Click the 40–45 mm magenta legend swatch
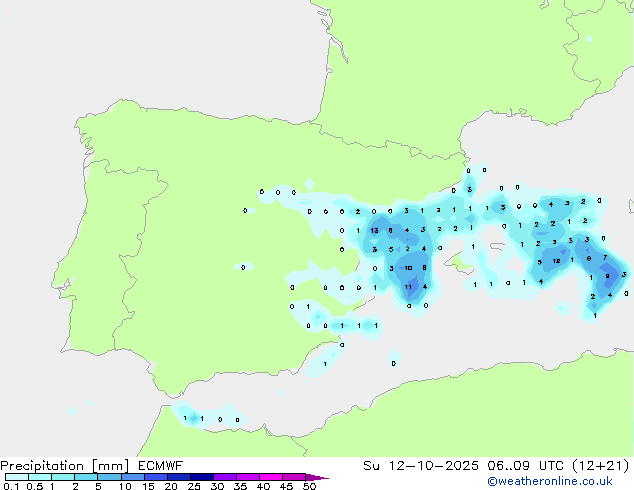Viewport: 634px width, 490px height. (271, 477)
